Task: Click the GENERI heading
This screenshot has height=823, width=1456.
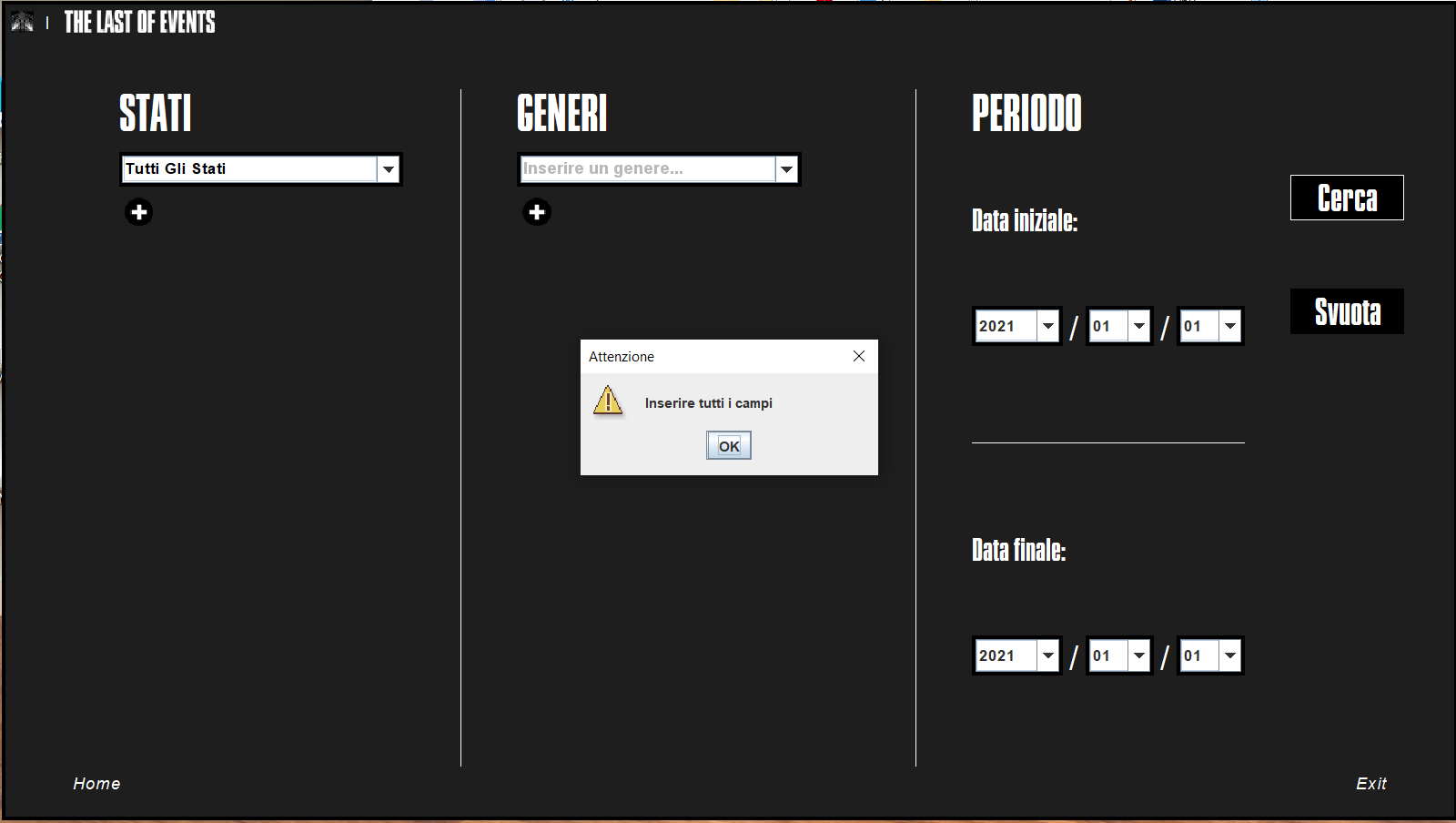Action: 561,113
